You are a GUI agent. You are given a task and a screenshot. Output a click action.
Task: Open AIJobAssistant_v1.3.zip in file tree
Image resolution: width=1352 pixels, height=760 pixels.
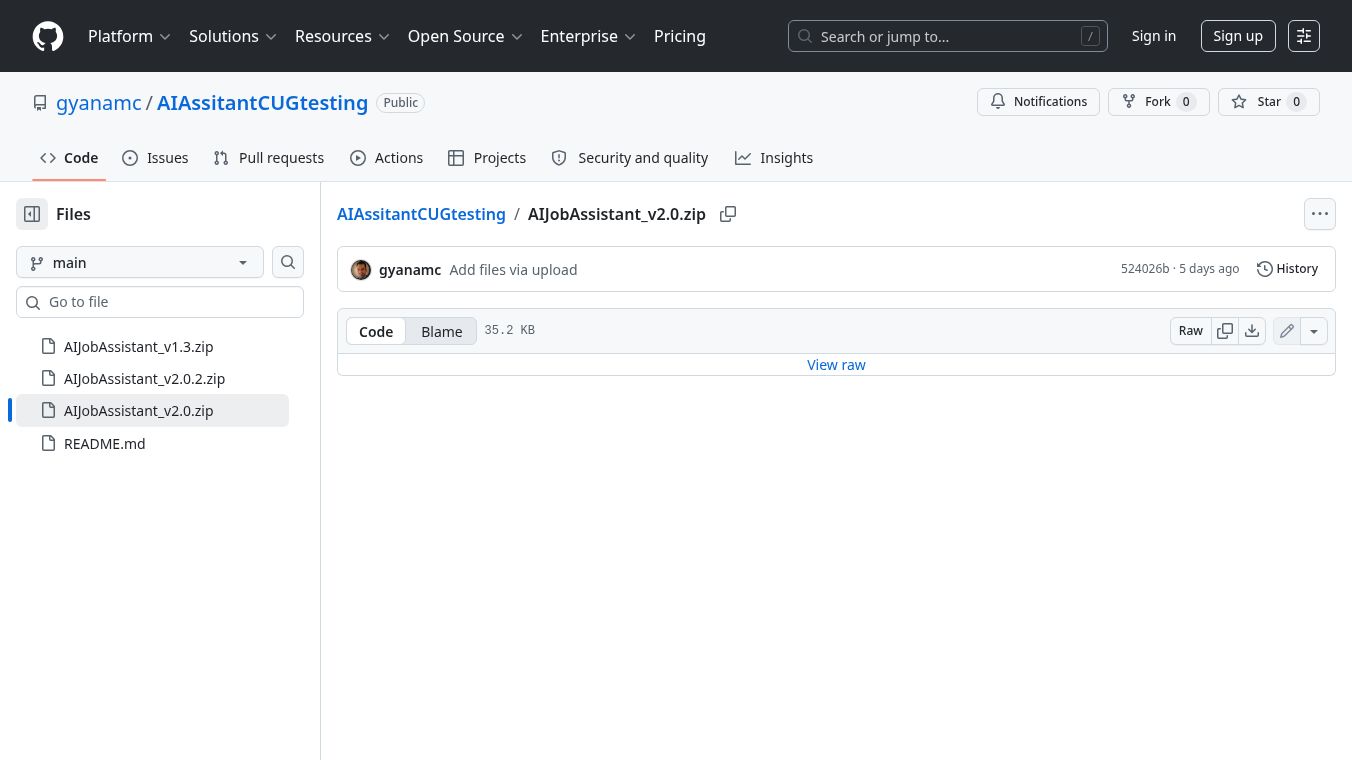pos(152,347)
